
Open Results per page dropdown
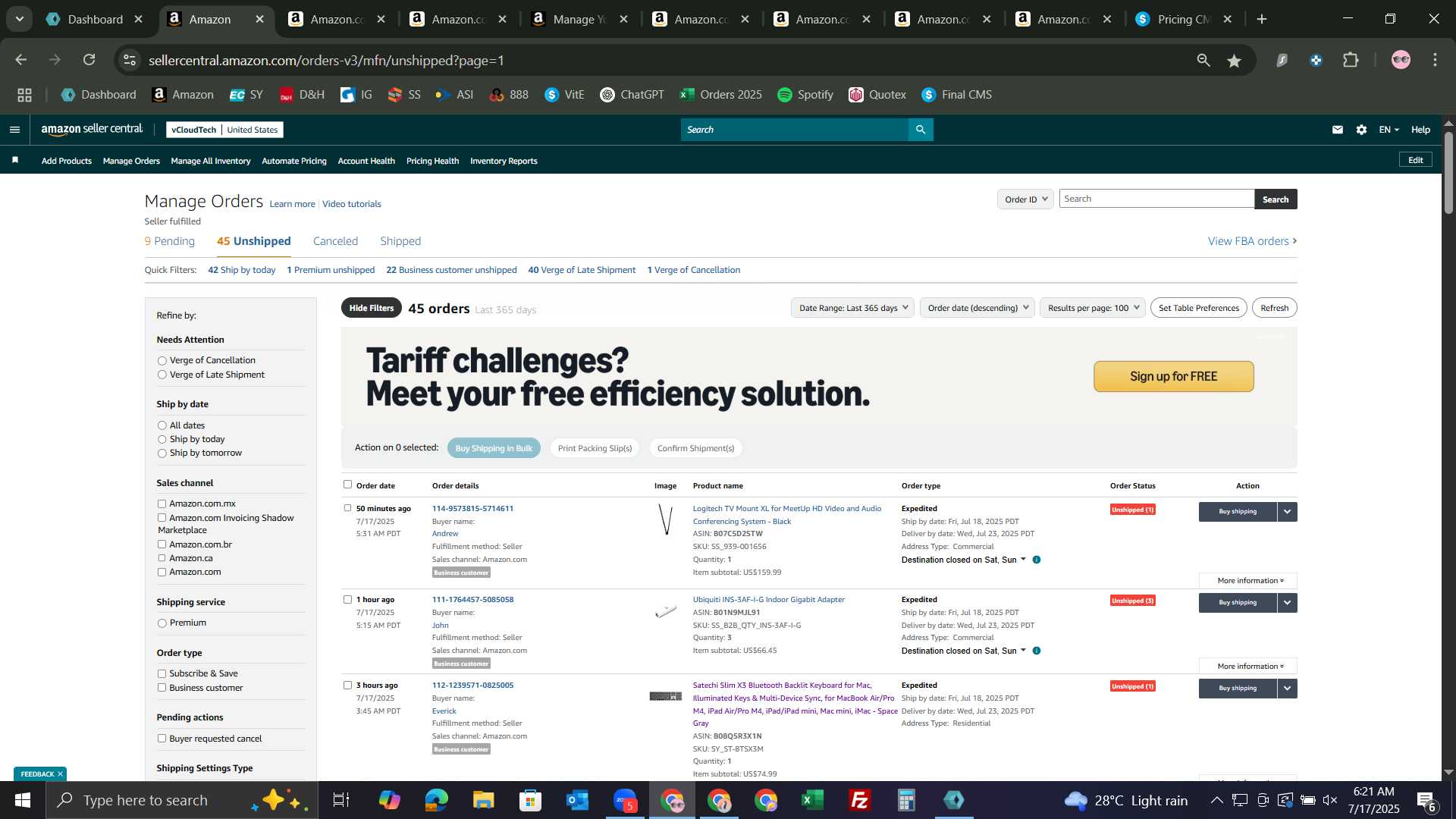point(1092,308)
